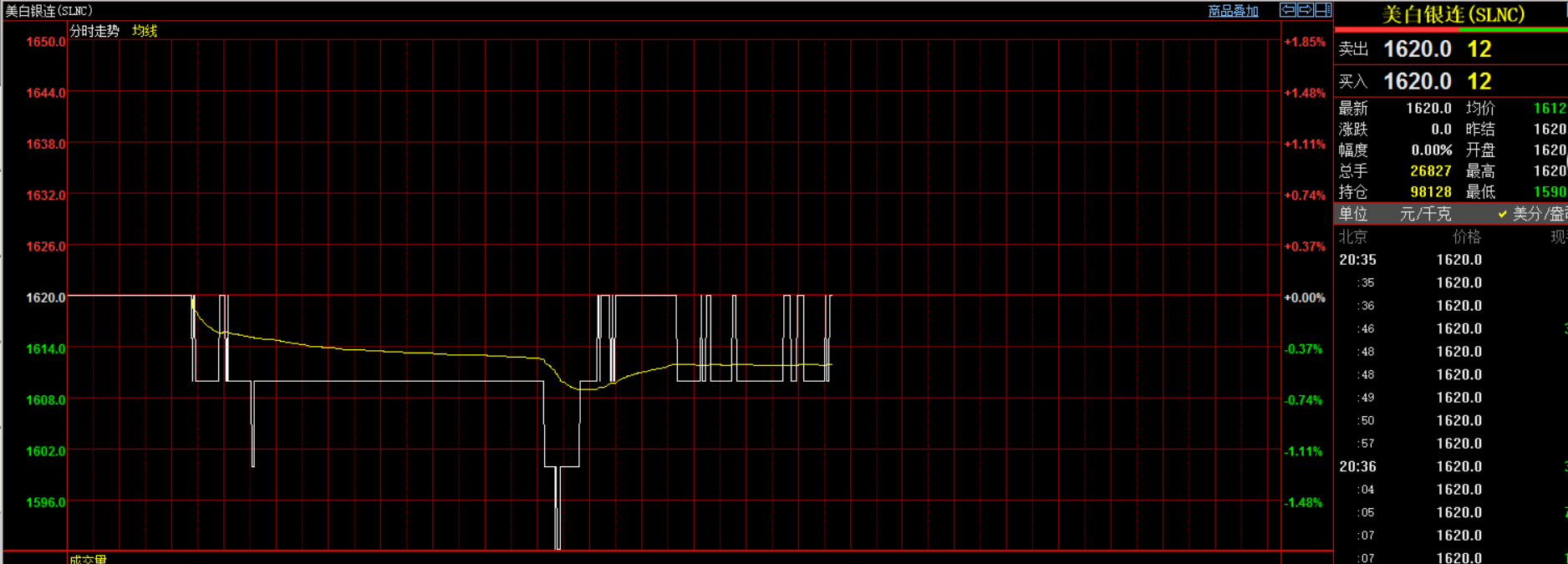Screen dimensions: 1568x564
Task: Click the 成交量 volume panel label
Action: [x=89, y=559]
